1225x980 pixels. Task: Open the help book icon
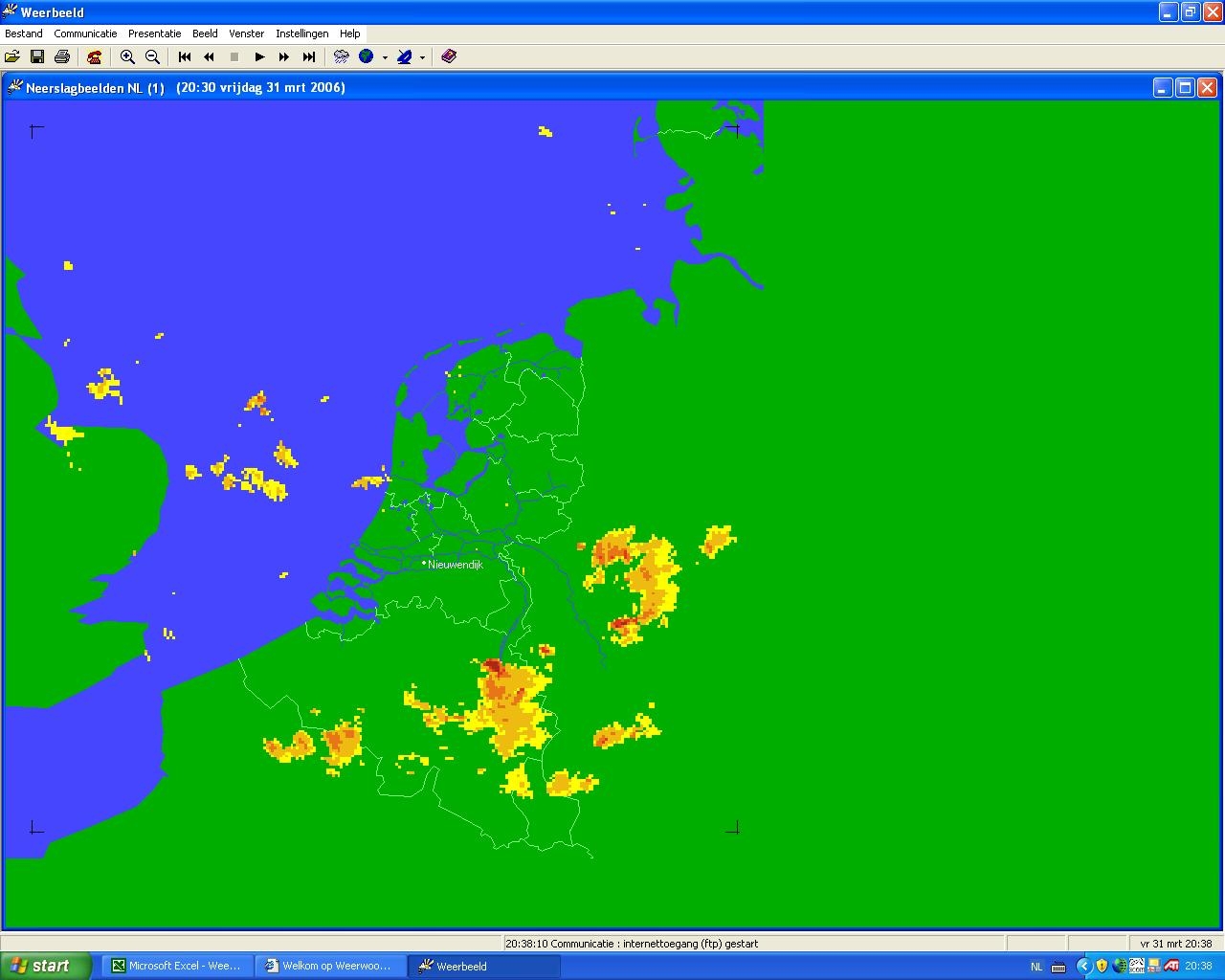click(x=449, y=56)
